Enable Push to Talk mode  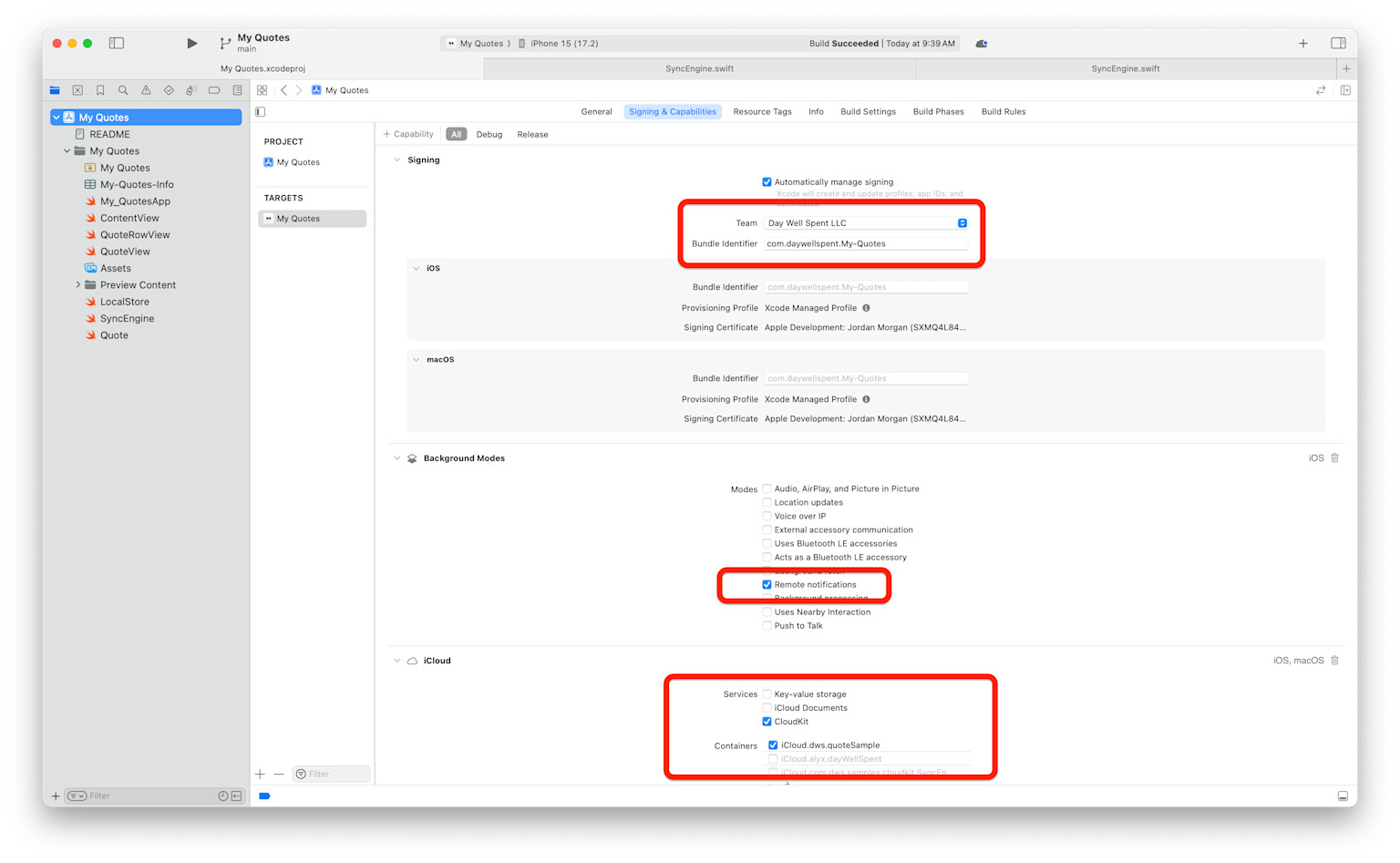coord(767,626)
